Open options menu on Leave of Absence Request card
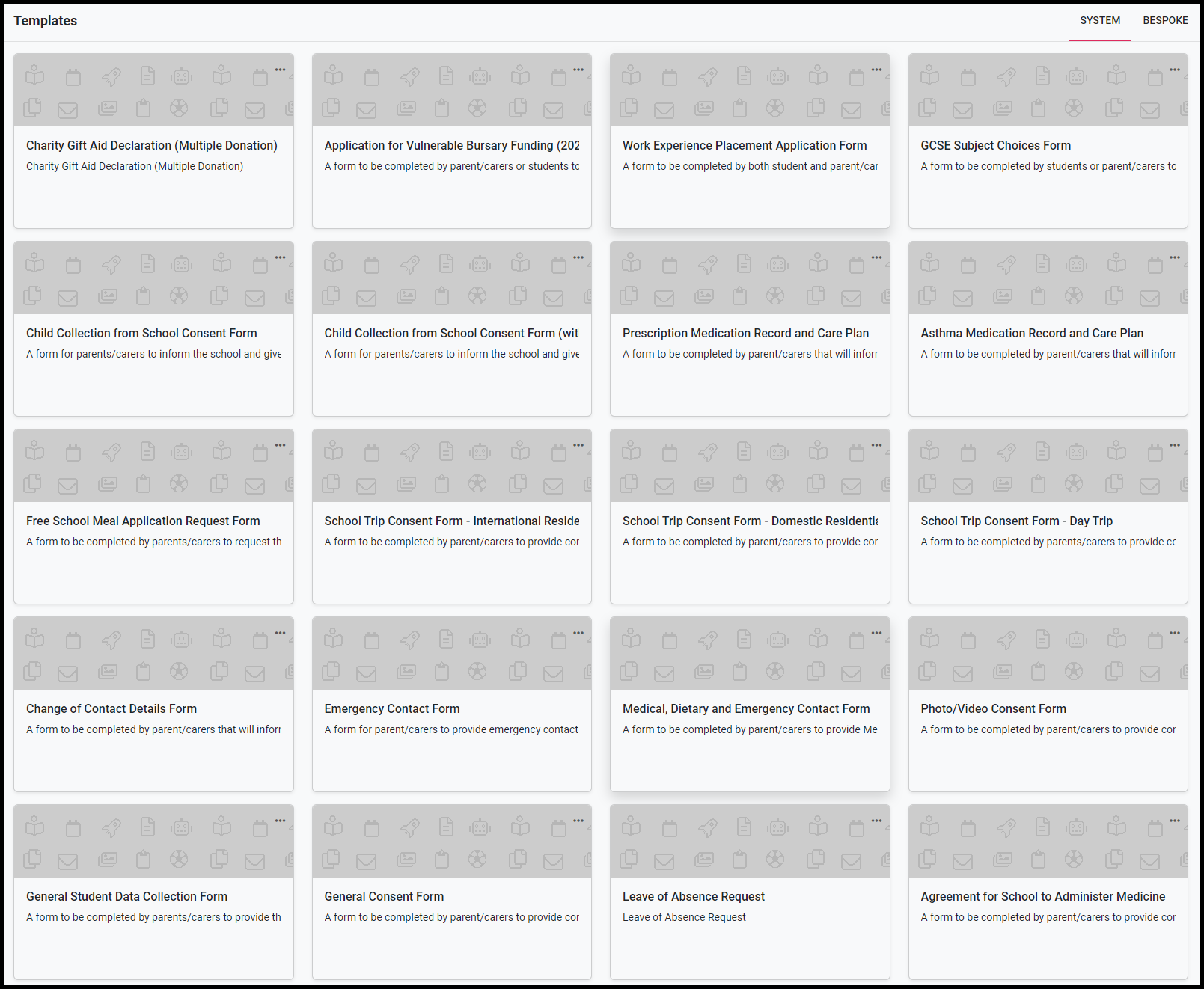 click(876, 821)
